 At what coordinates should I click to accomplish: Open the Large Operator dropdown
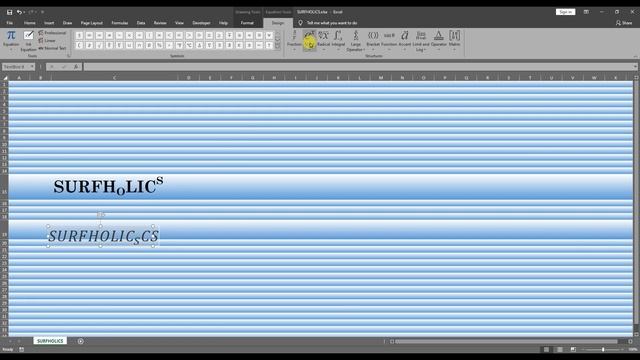point(356,40)
